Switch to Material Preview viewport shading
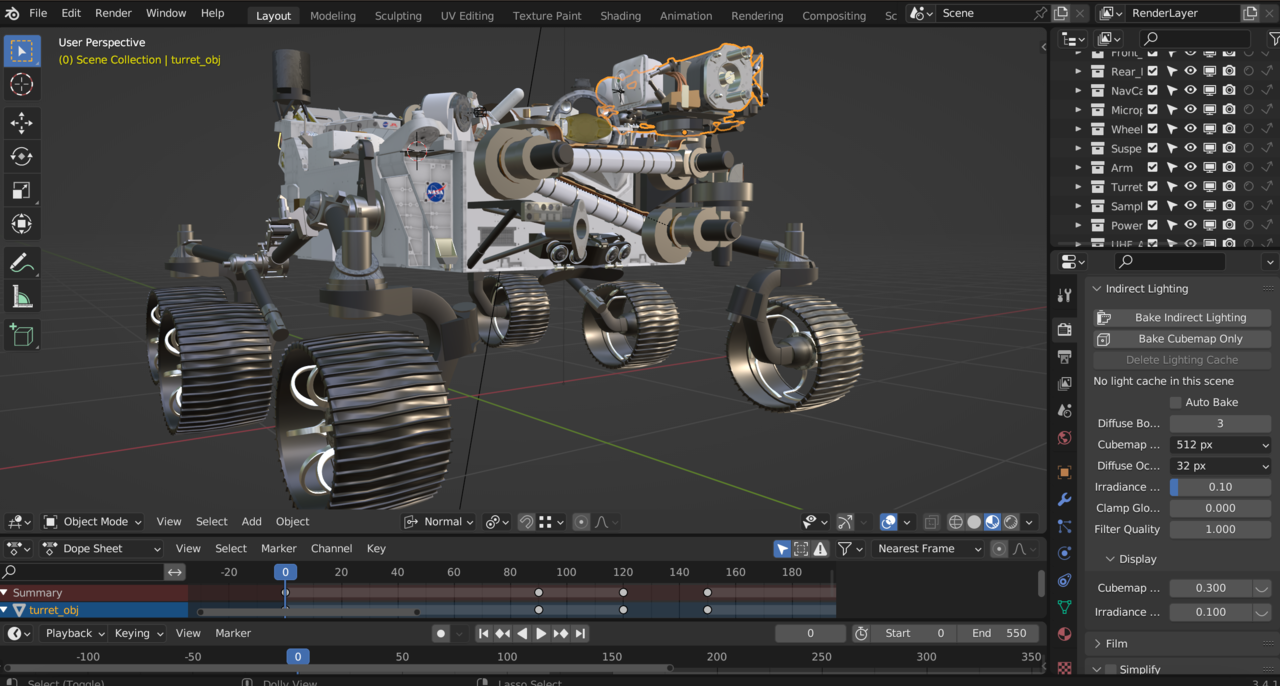This screenshot has width=1280, height=686. tap(992, 522)
